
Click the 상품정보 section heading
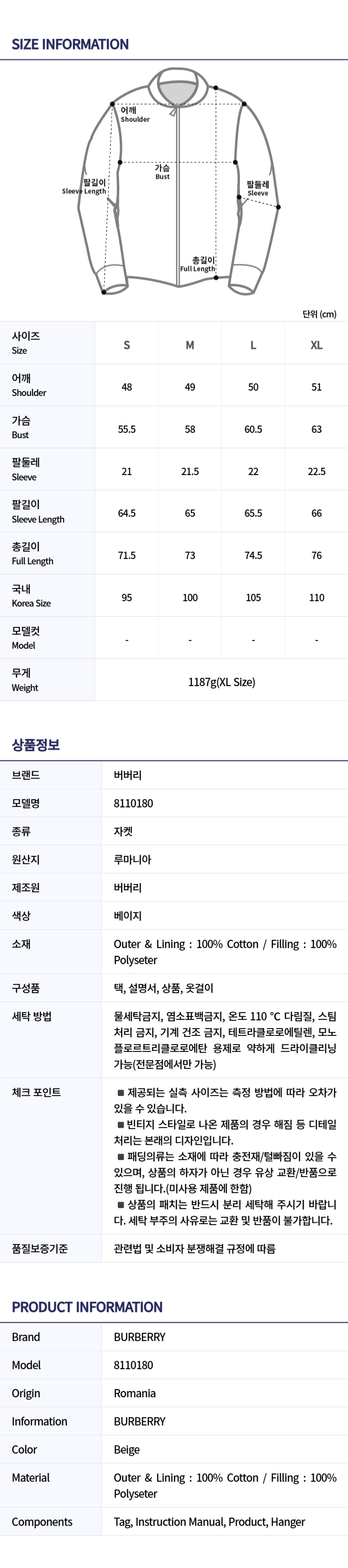pos(36,744)
